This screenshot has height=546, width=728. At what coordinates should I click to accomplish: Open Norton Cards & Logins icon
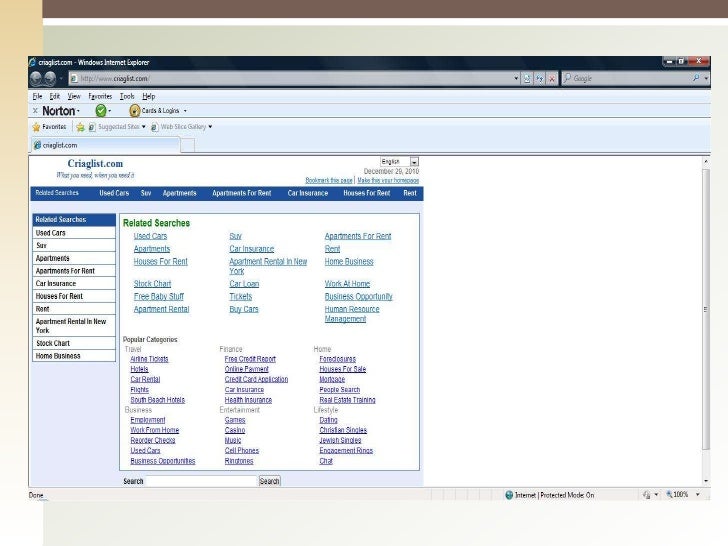click(135, 110)
